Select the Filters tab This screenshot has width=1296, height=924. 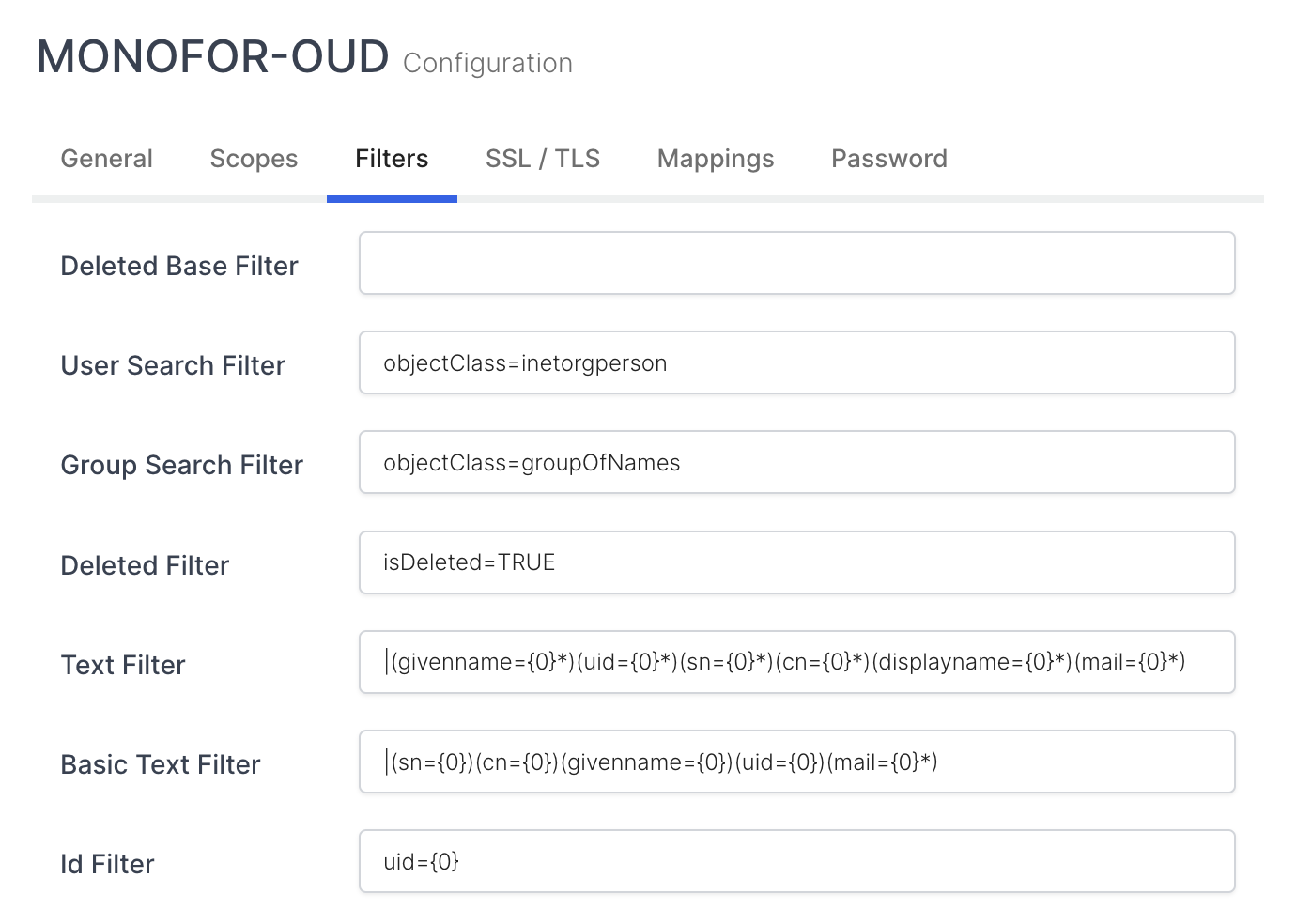pos(392,159)
